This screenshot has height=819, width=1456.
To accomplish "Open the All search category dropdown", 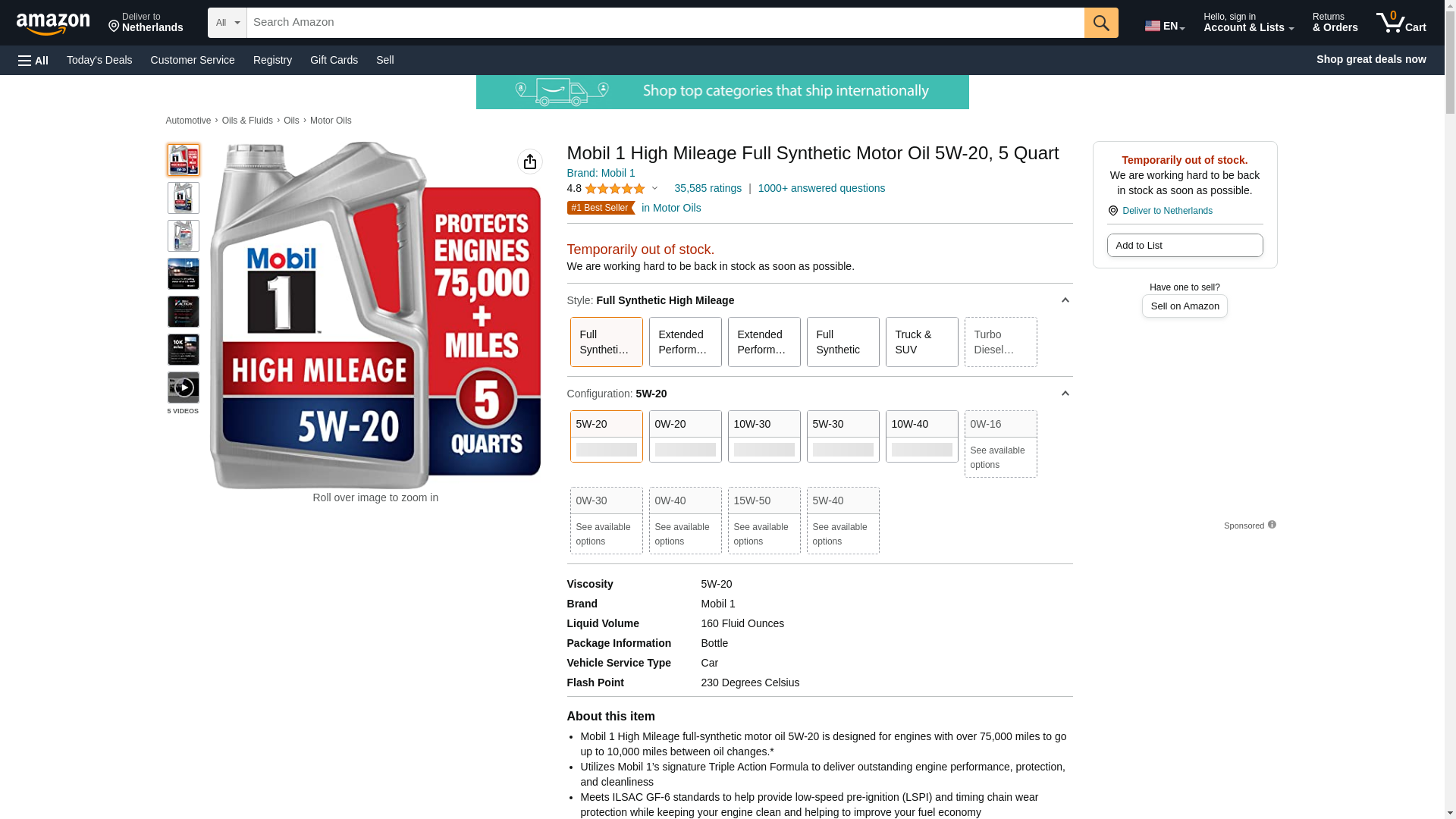I will pos(227,23).
